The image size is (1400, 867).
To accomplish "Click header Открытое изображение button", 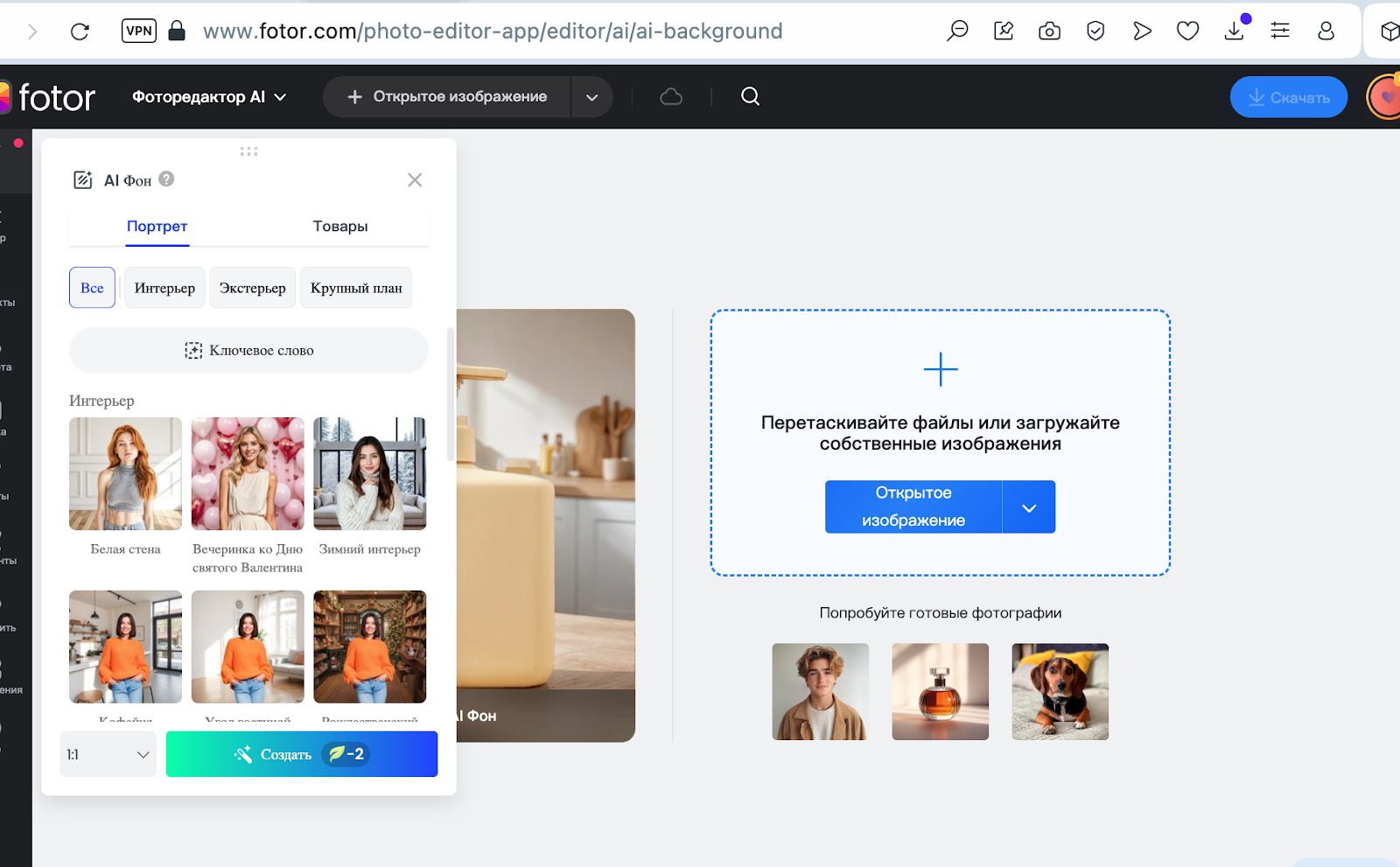I will pyautogui.click(x=447, y=97).
